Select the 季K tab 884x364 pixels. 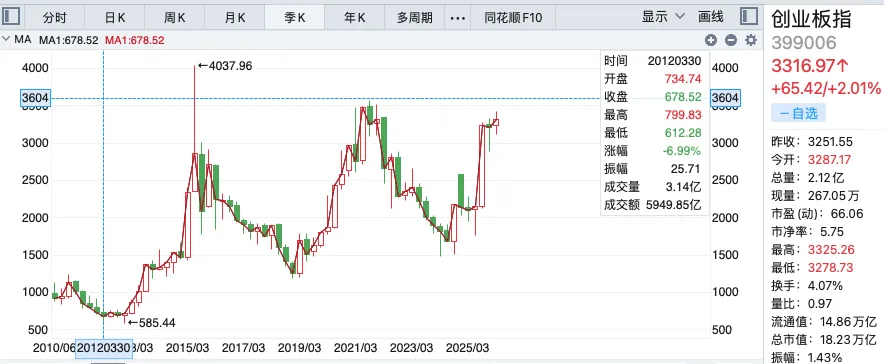pos(294,18)
